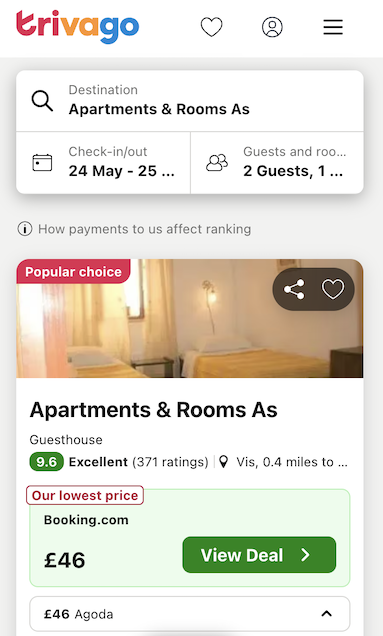
Task: Click the 9.6 rating badge
Action: pyautogui.click(x=47, y=462)
